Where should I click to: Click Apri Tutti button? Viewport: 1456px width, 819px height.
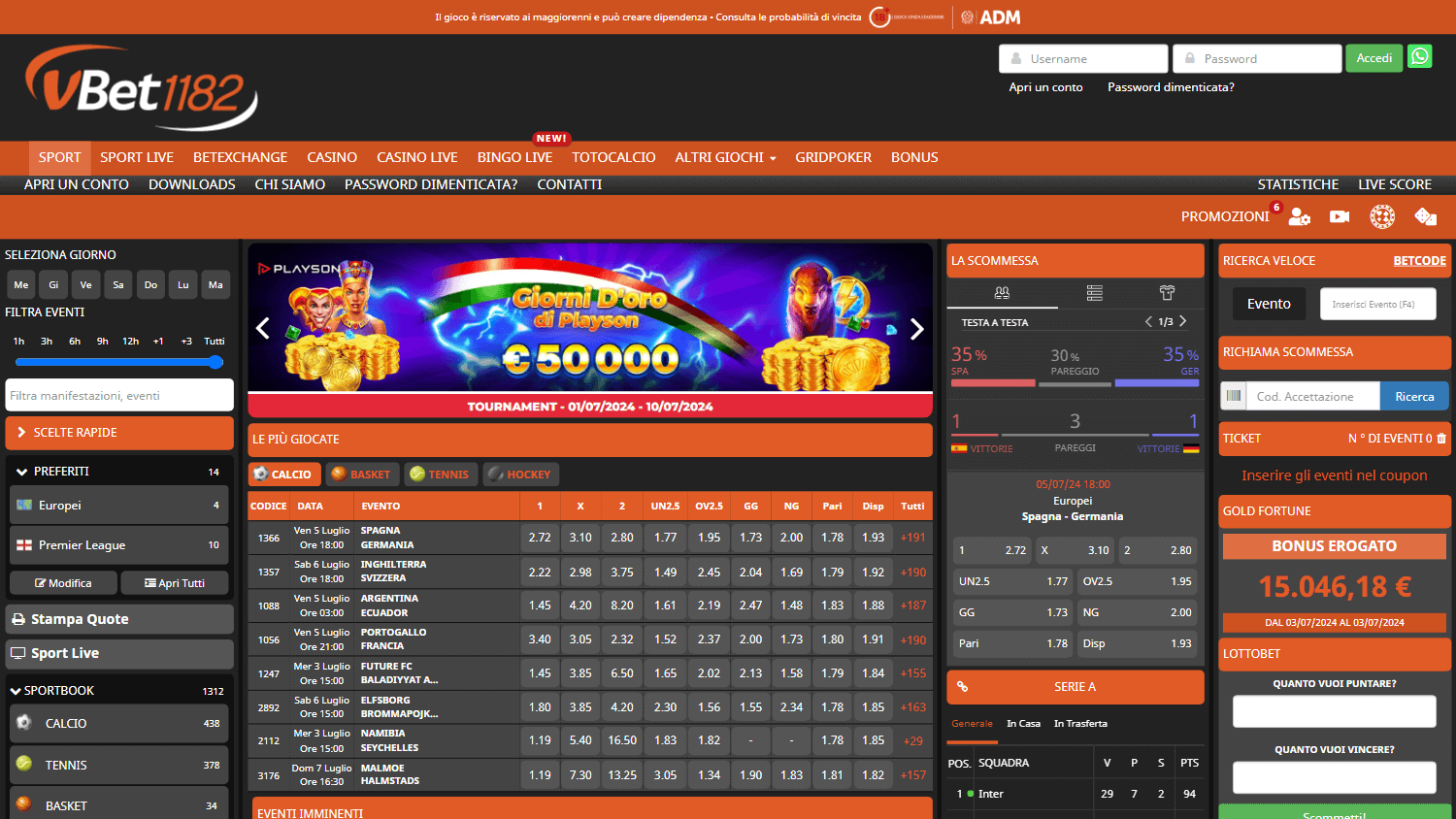tap(175, 582)
